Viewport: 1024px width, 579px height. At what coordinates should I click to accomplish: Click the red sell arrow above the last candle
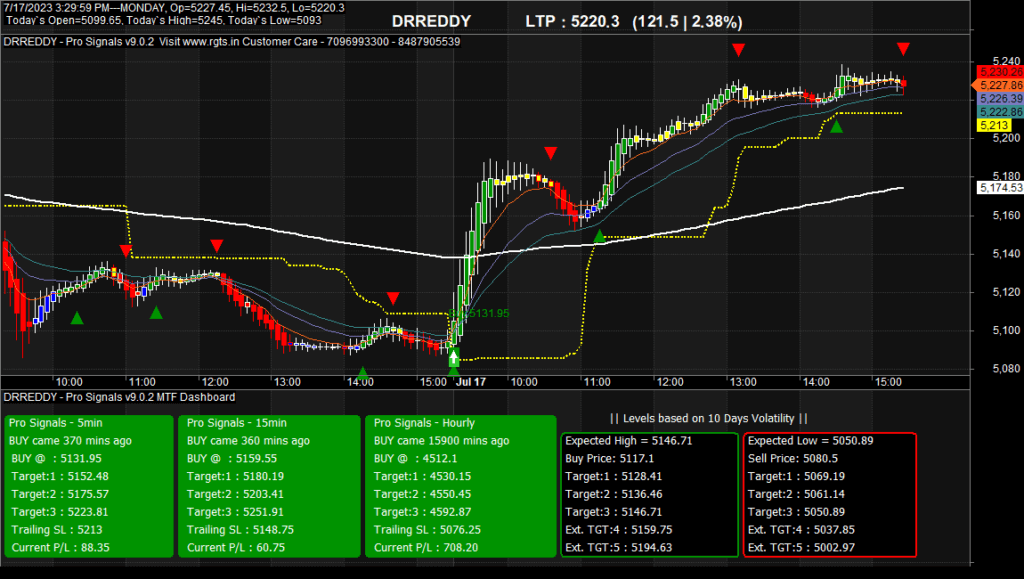click(903, 49)
